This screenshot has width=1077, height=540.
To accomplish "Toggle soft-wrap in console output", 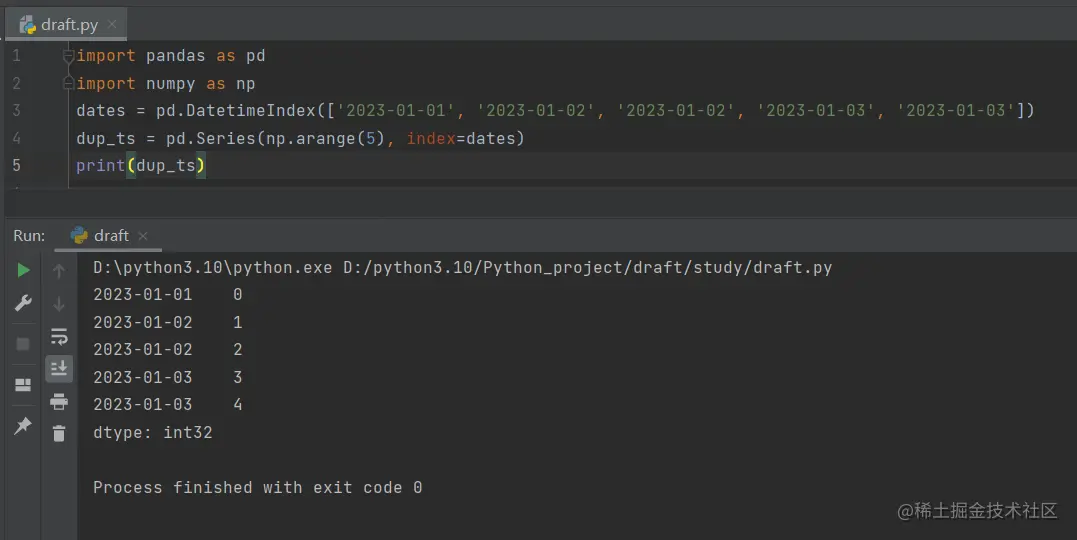I will (59, 336).
